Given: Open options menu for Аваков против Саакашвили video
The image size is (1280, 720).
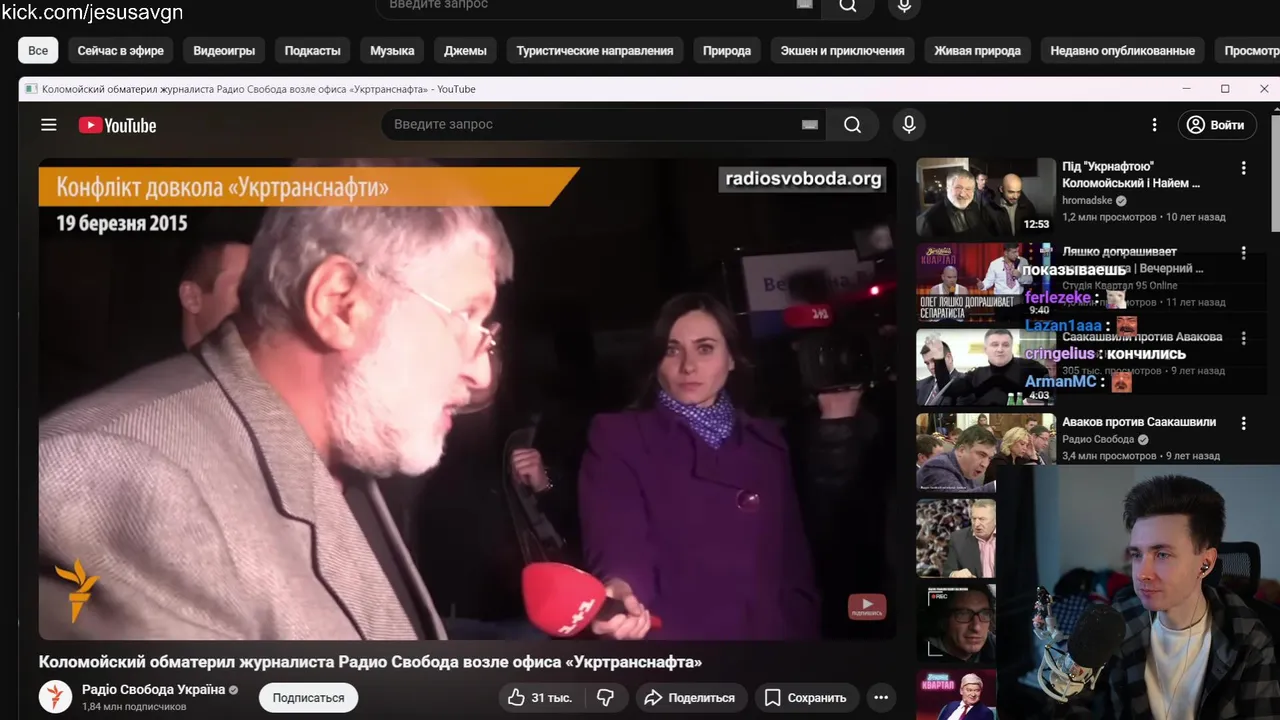Looking at the screenshot, I should point(1244,424).
